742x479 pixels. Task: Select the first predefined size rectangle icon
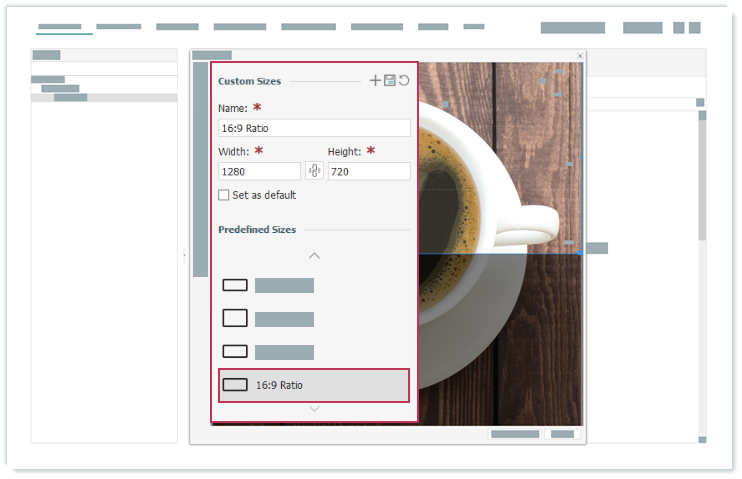click(x=235, y=285)
